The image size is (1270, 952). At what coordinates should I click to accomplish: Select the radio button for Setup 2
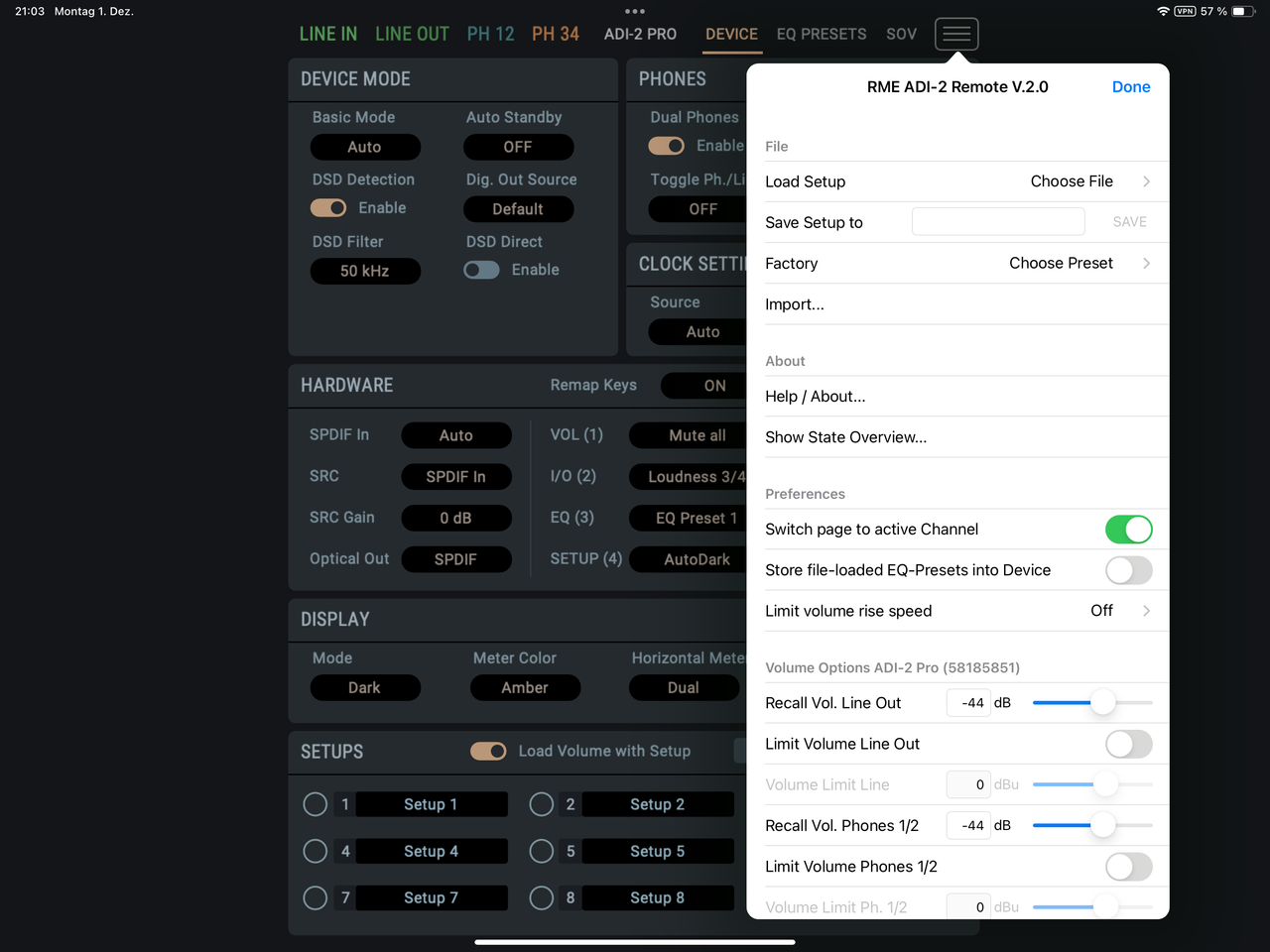542,804
